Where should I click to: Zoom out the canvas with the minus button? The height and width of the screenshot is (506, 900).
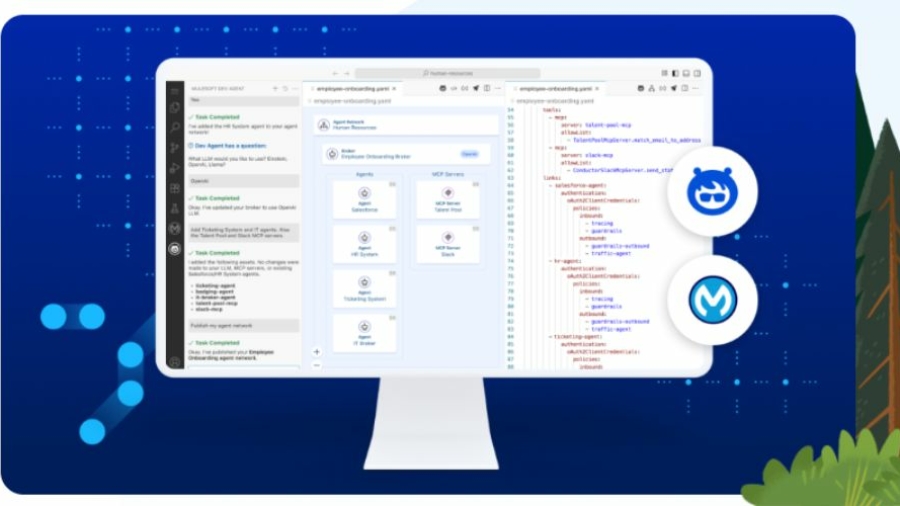tap(317, 365)
